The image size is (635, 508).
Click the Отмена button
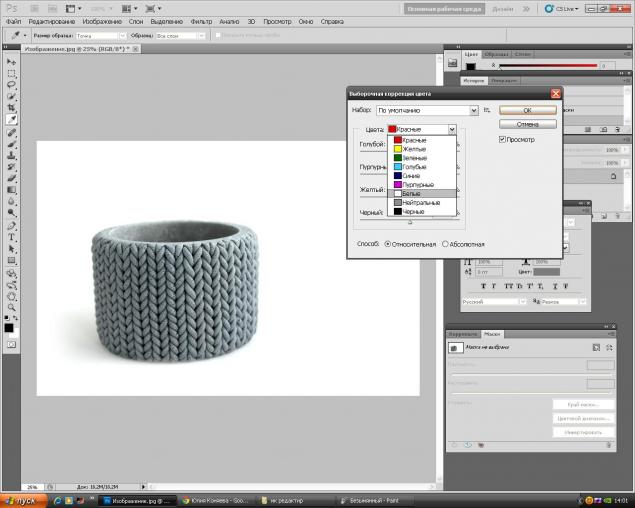click(527, 124)
